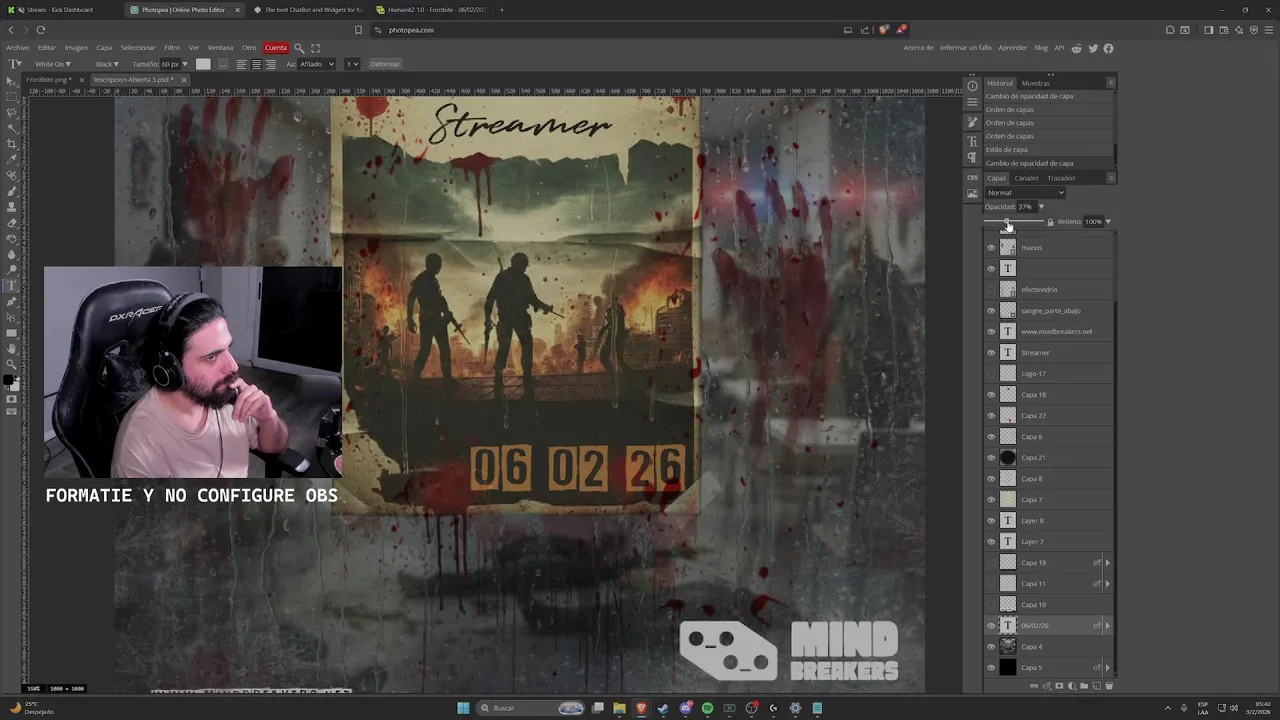
Task: Show the Capa 19 layer
Action: click(x=991, y=563)
